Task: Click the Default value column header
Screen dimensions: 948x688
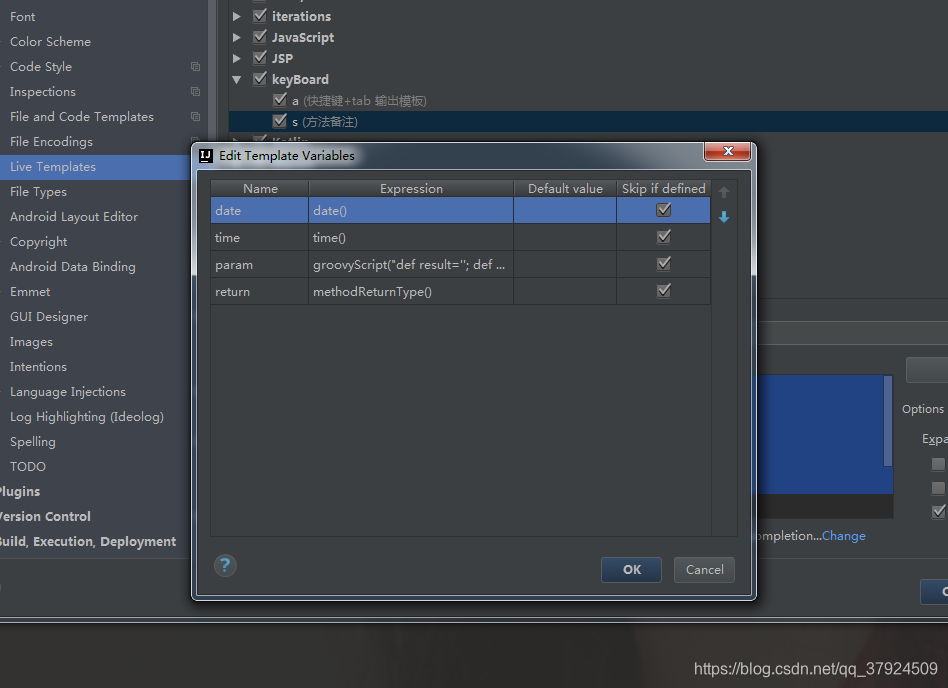Action: coord(565,189)
